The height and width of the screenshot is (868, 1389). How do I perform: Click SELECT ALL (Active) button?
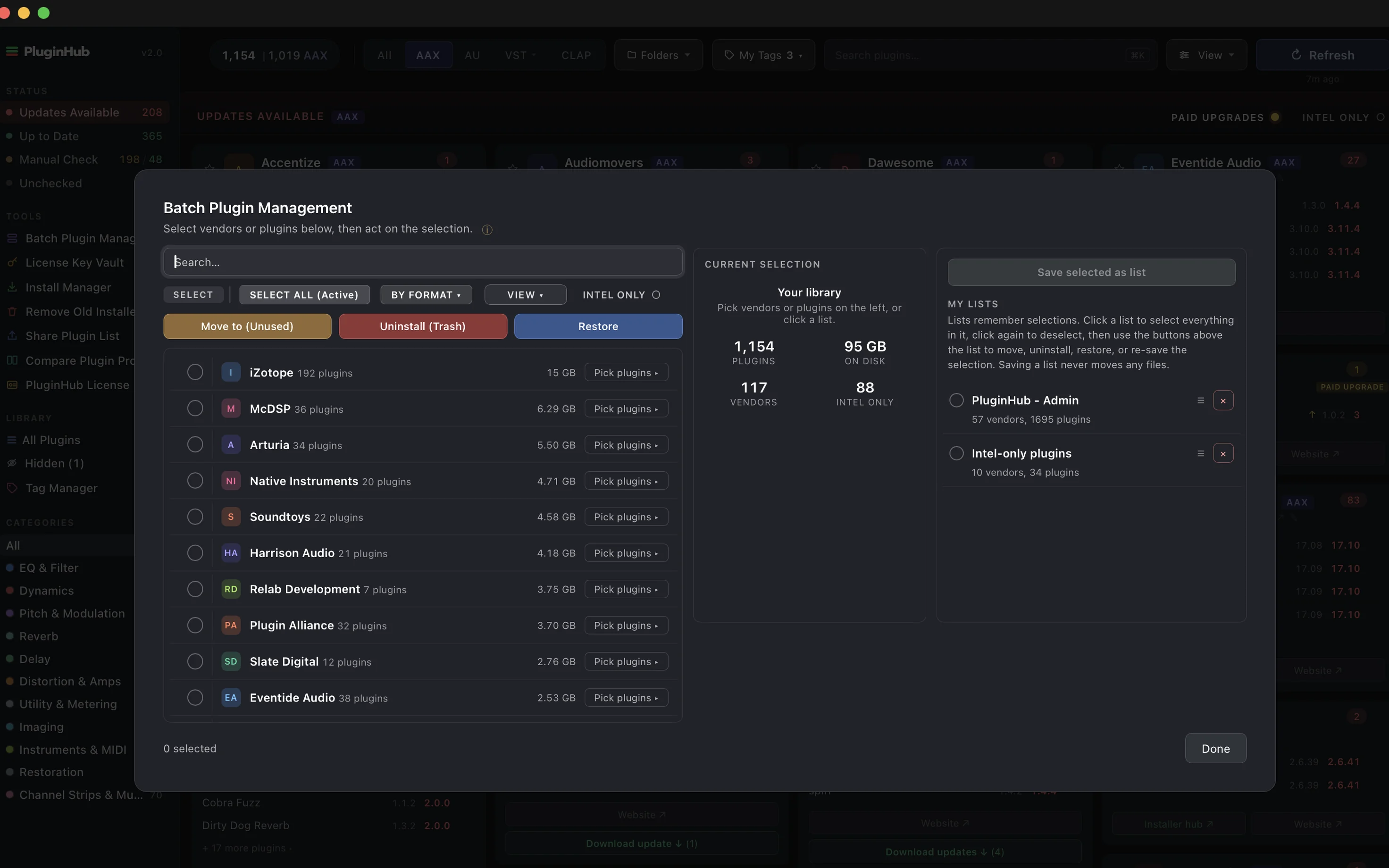[x=304, y=294]
